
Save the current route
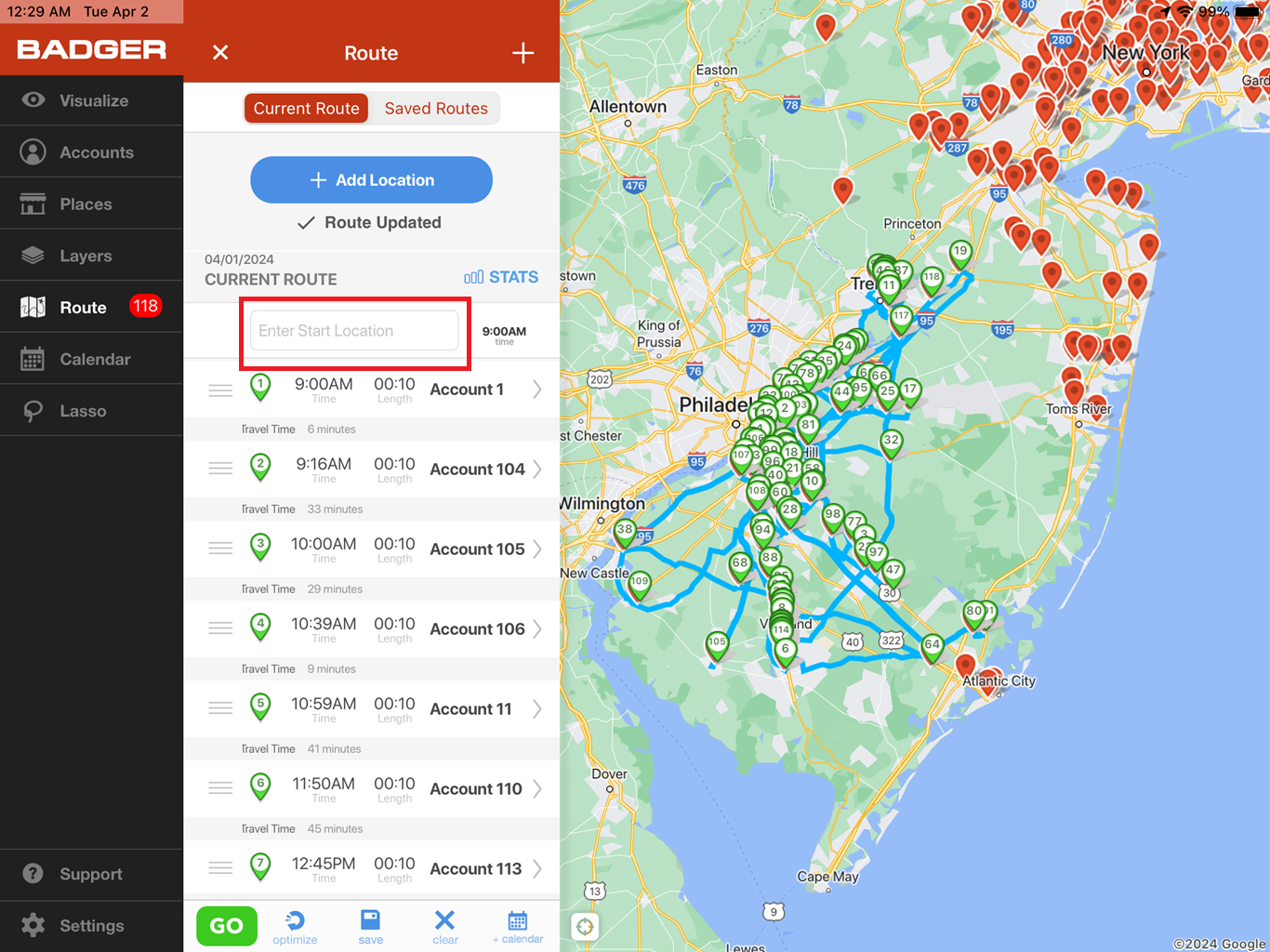point(370,927)
